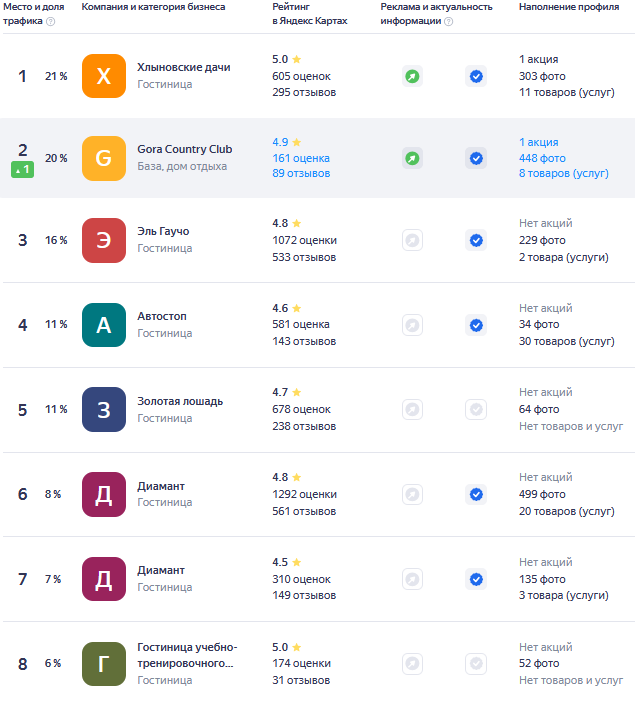The height and width of the screenshot is (705, 635).
Task: Click the '30 товаров (услуг)' text
Action: pyautogui.click(x=566, y=342)
